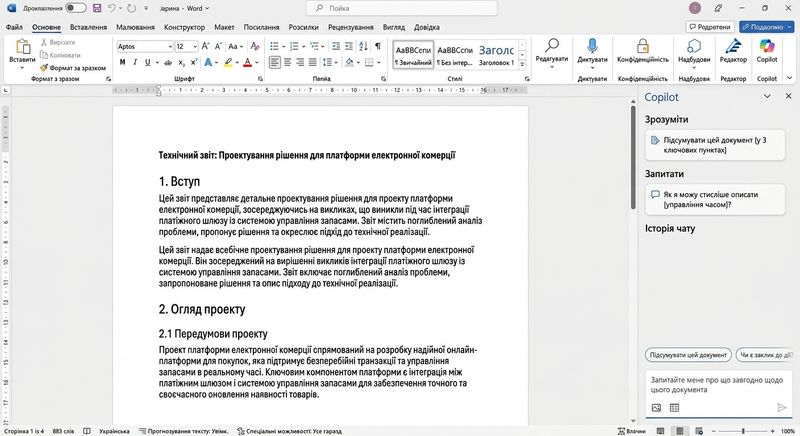This screenshot has height=436, width=800.
Task: Click the table icon in Copilot prompt box
Action: [x=674, y=407]
